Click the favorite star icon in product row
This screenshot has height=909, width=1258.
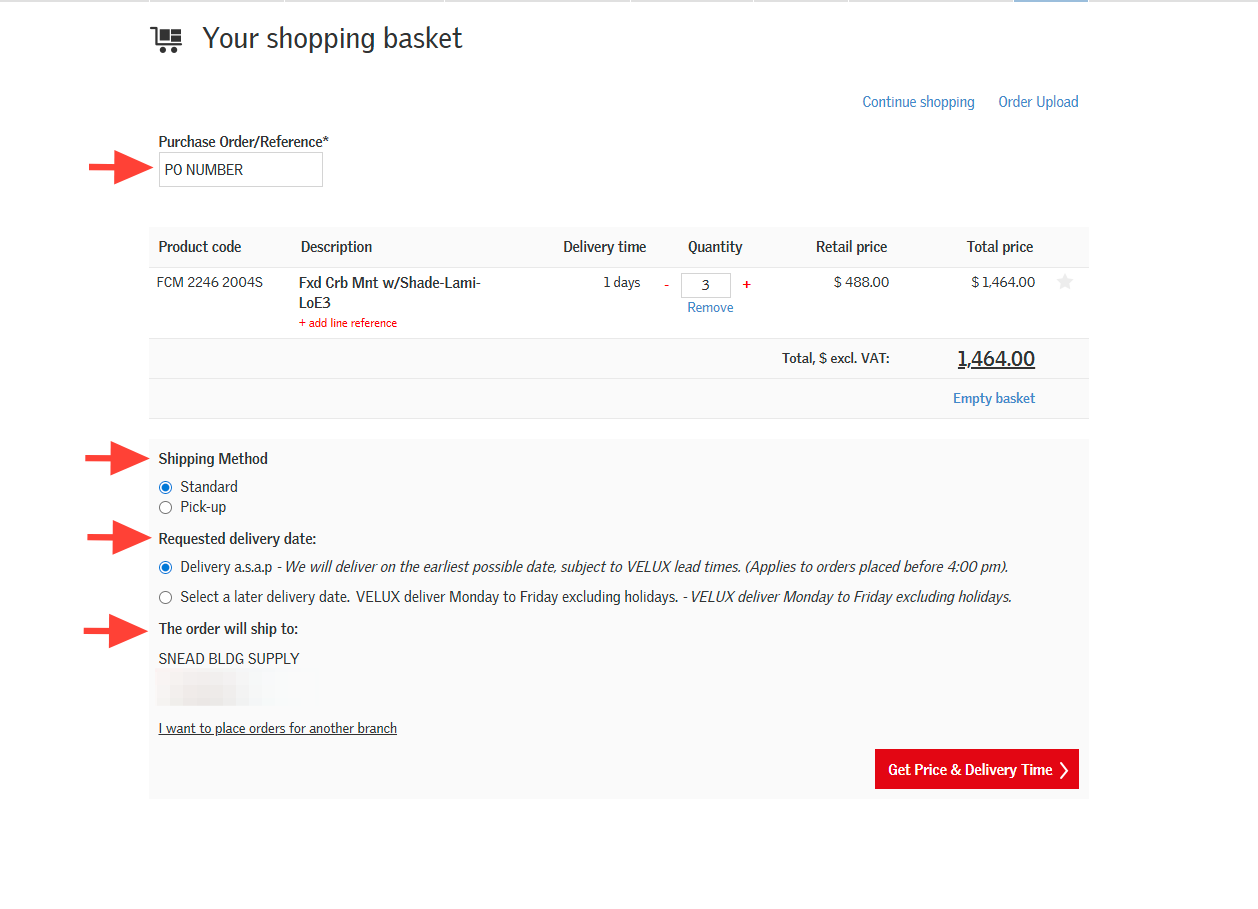coord(1065,282)
